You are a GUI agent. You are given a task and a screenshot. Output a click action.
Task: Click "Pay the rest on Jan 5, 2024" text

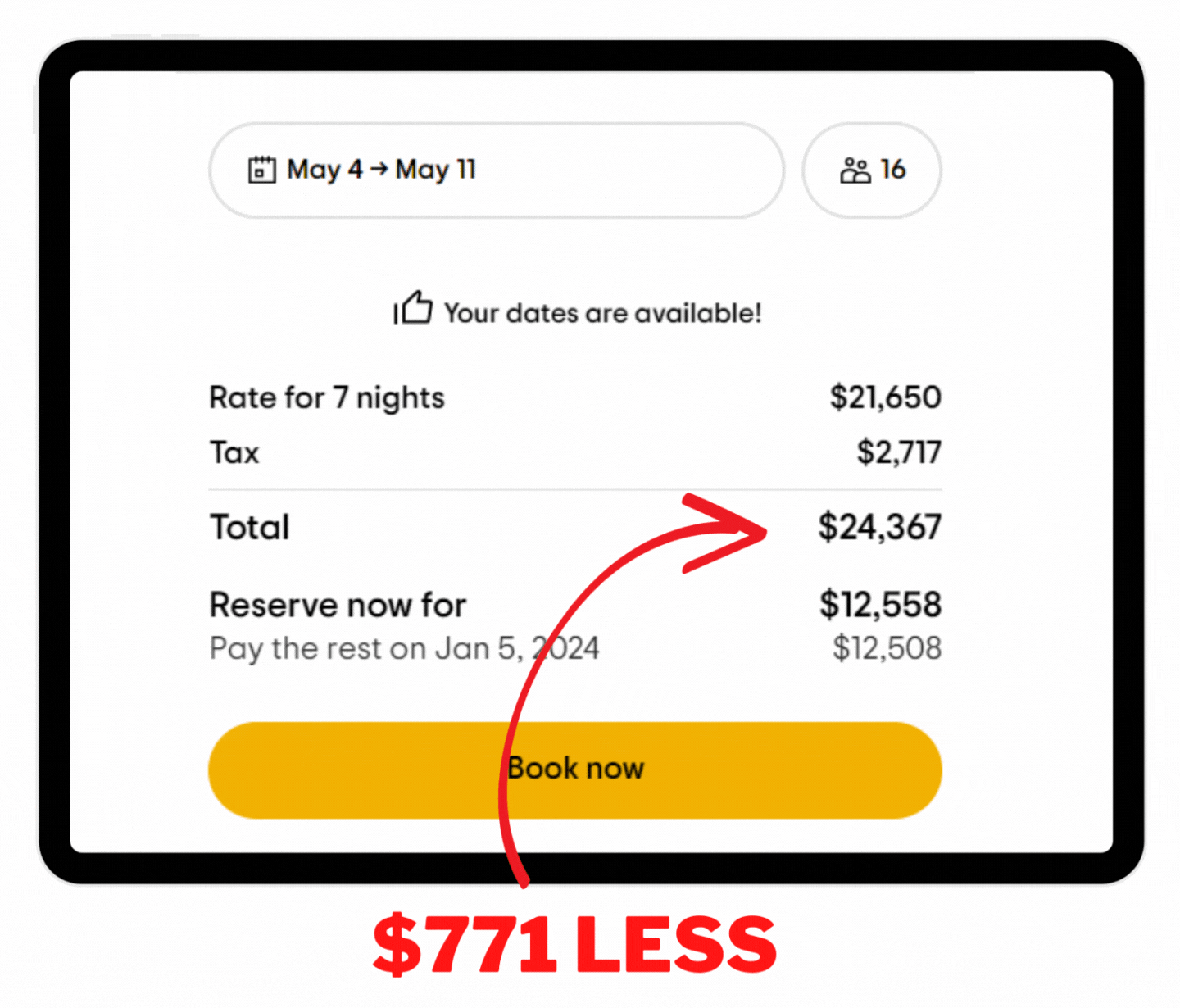coord(403,648)
